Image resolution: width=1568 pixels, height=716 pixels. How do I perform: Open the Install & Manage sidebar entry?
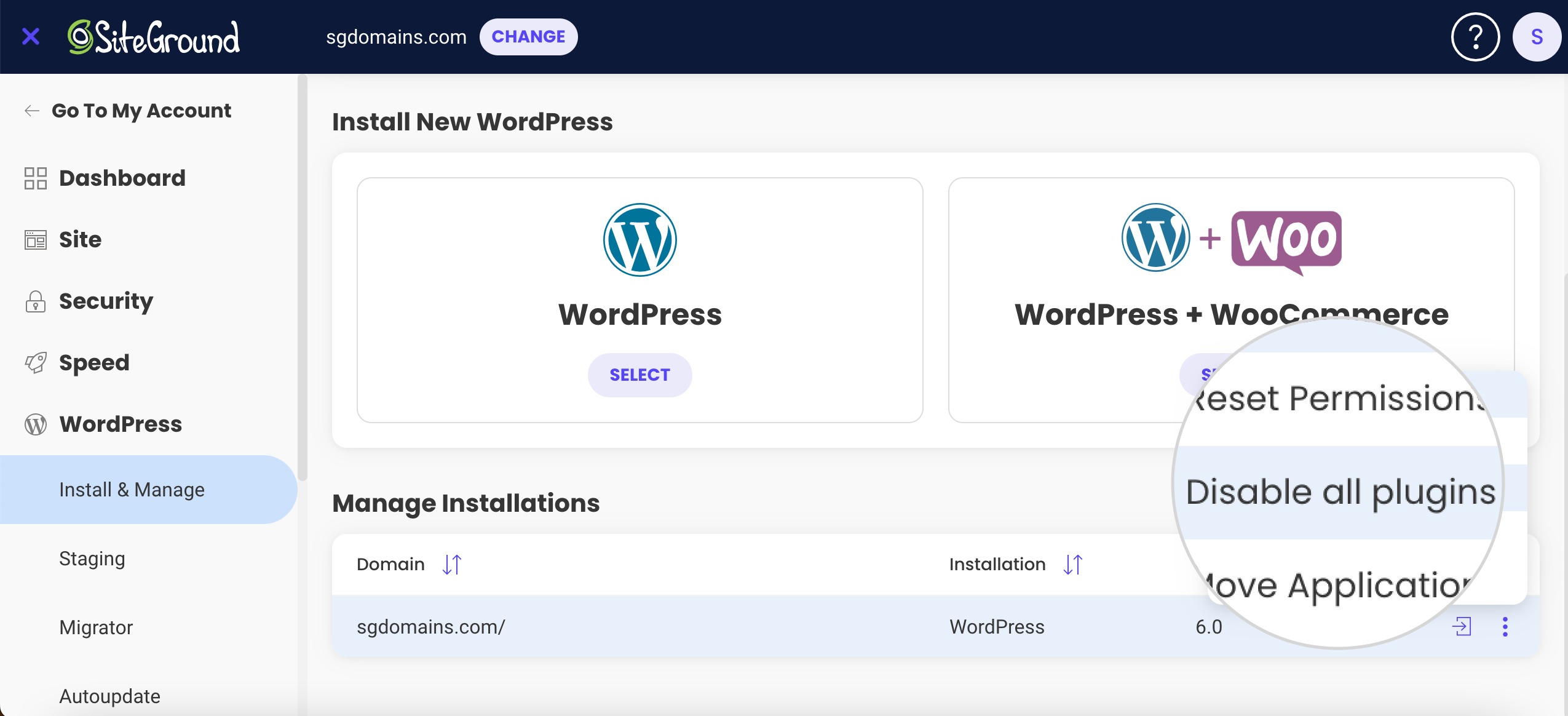[132, 489]
